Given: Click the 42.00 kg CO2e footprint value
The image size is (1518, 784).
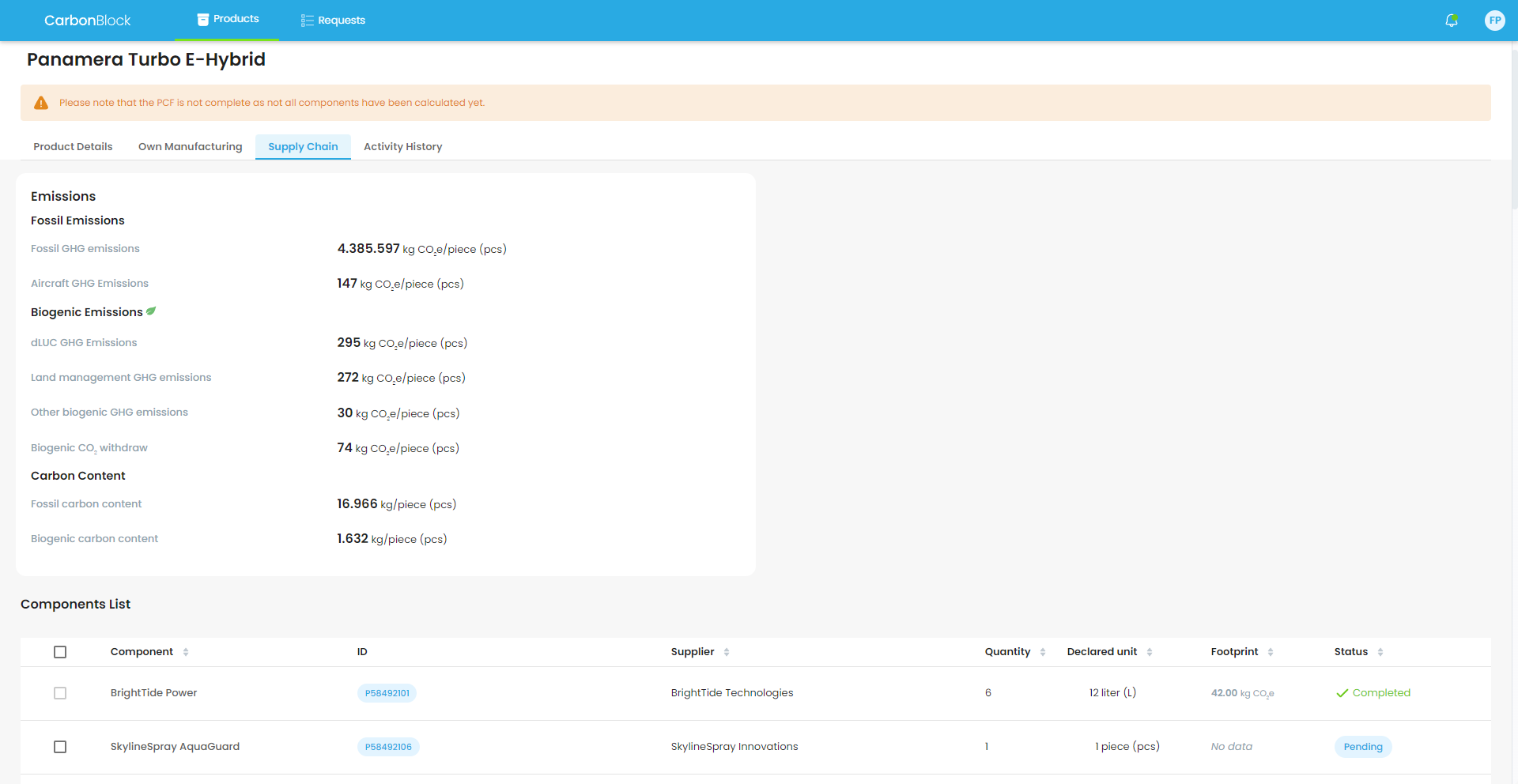Looking at the screenshot, I should point(1242,693).
